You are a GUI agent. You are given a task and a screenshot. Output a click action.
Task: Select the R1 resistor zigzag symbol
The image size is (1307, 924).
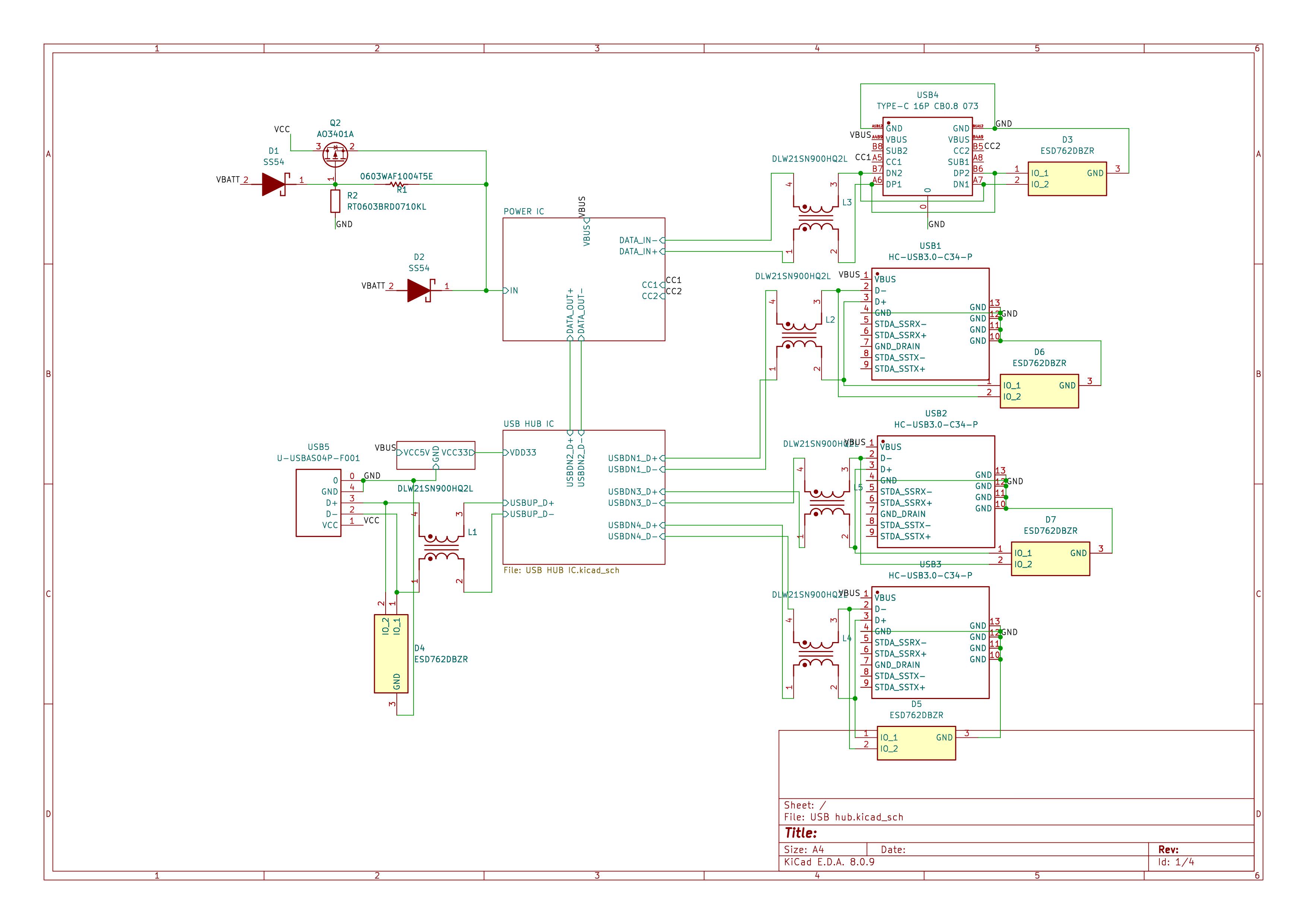(397, 184)
